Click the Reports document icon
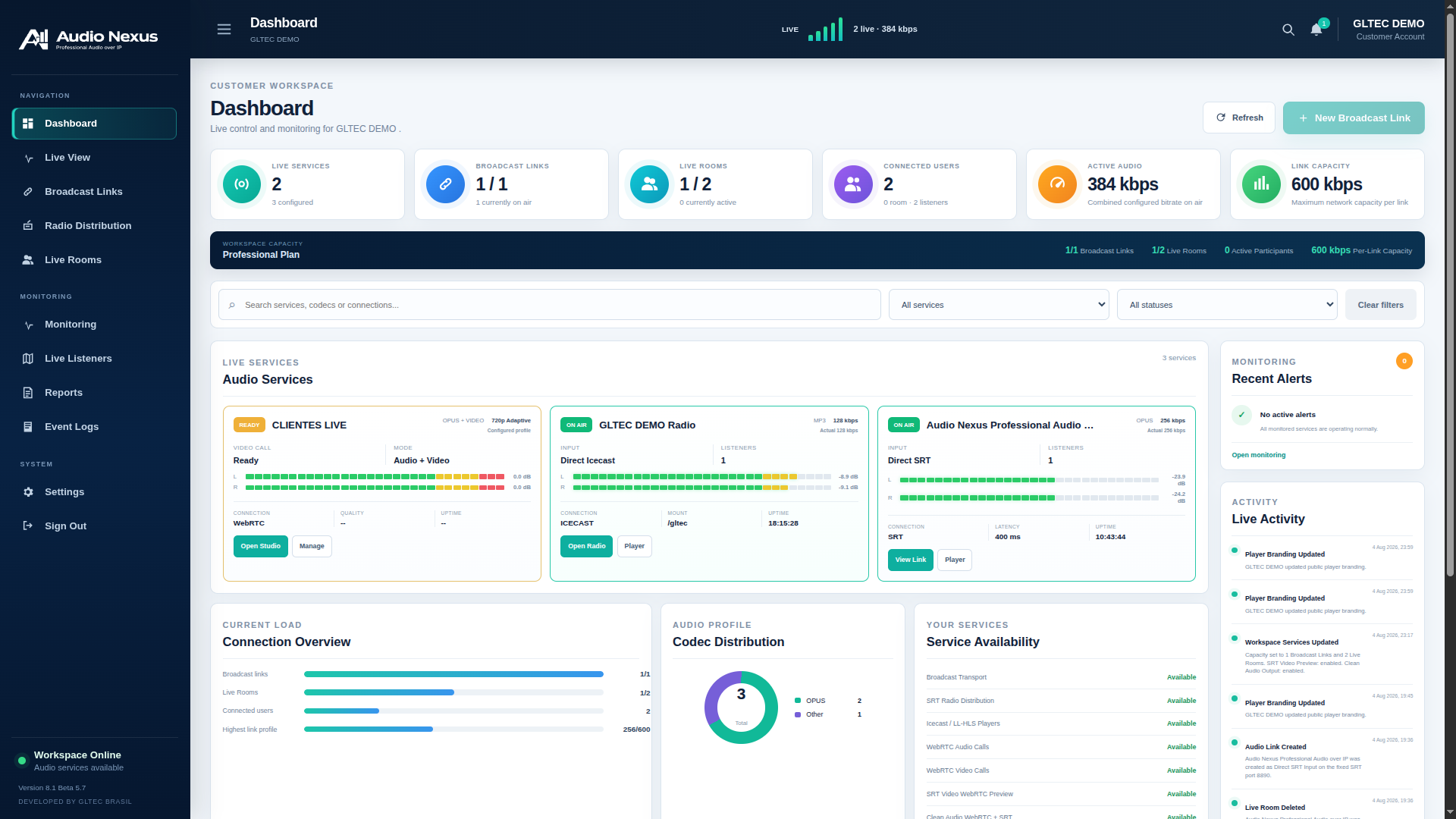Viewport: 1456px width, 819px height. [x=28, y=393]
